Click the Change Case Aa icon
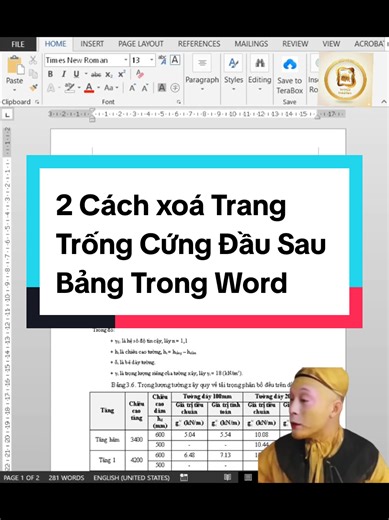389x520 pixels. coord(109,88)
